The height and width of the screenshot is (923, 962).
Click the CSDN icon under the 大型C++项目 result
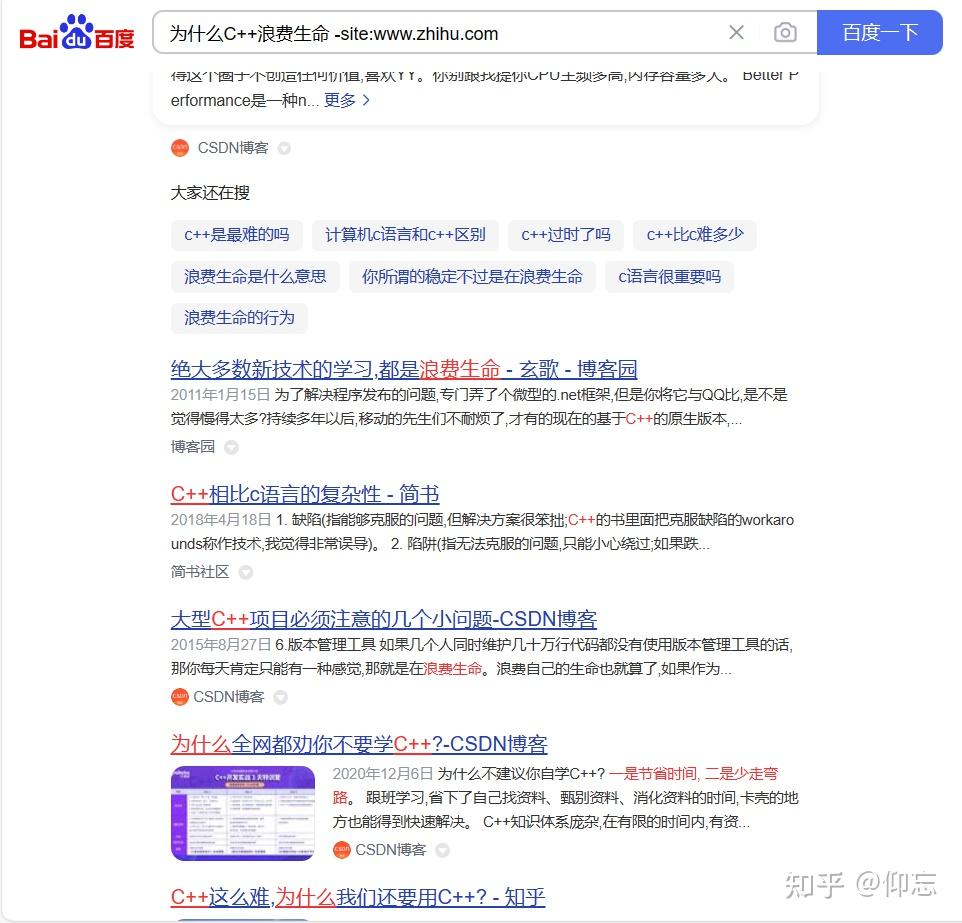pos(179,697)
